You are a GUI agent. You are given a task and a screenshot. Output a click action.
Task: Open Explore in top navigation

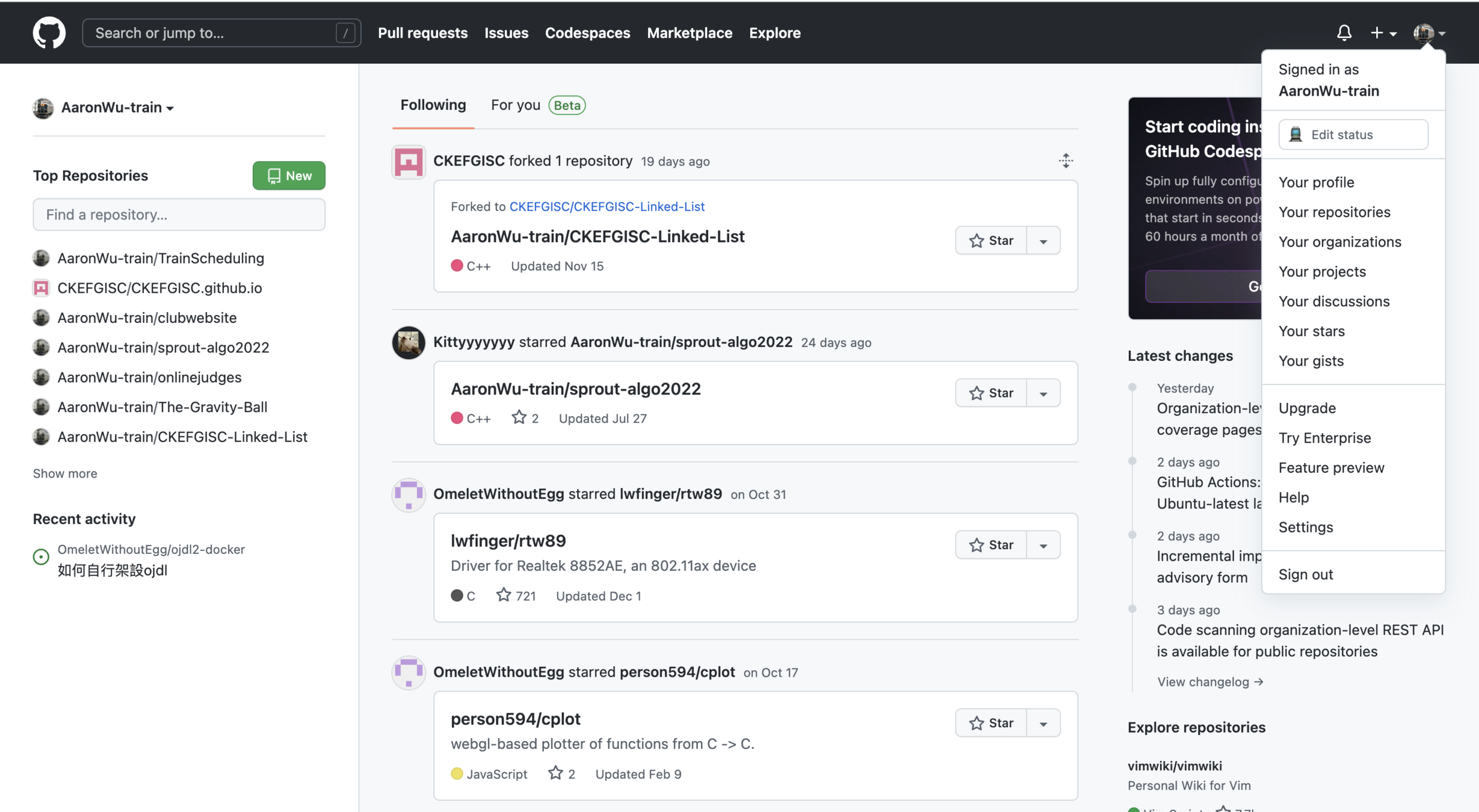[774, 32]
